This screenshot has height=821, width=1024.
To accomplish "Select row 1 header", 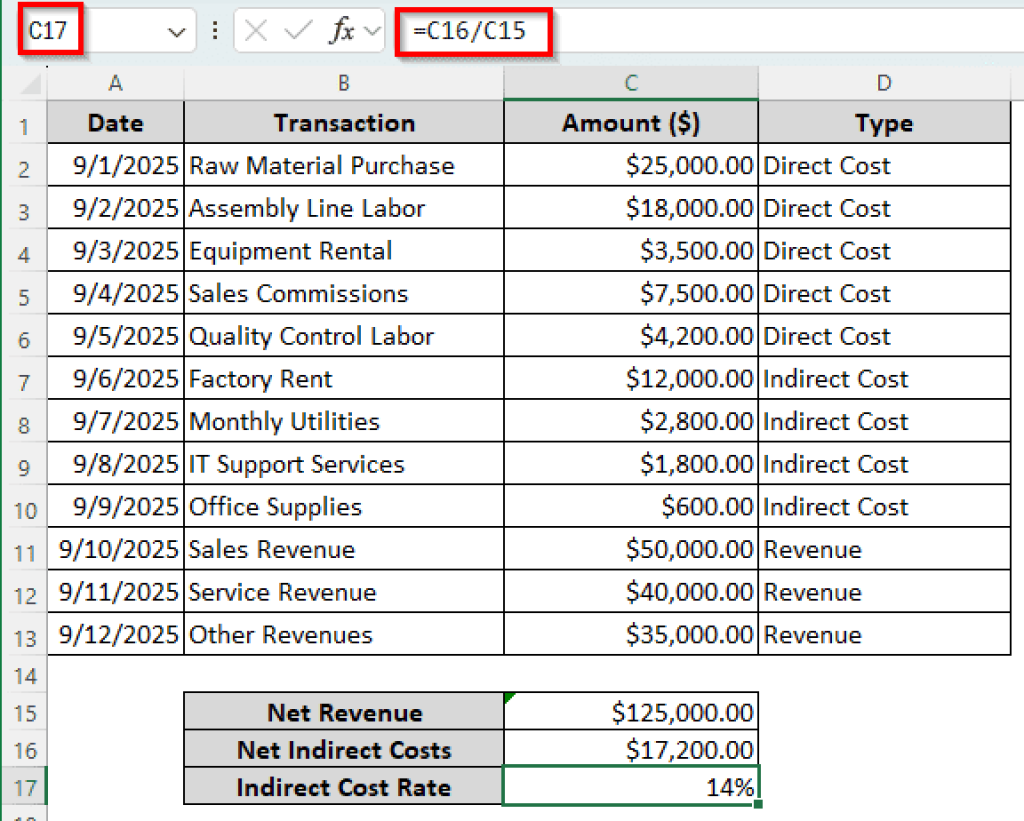I will (25, 123).
